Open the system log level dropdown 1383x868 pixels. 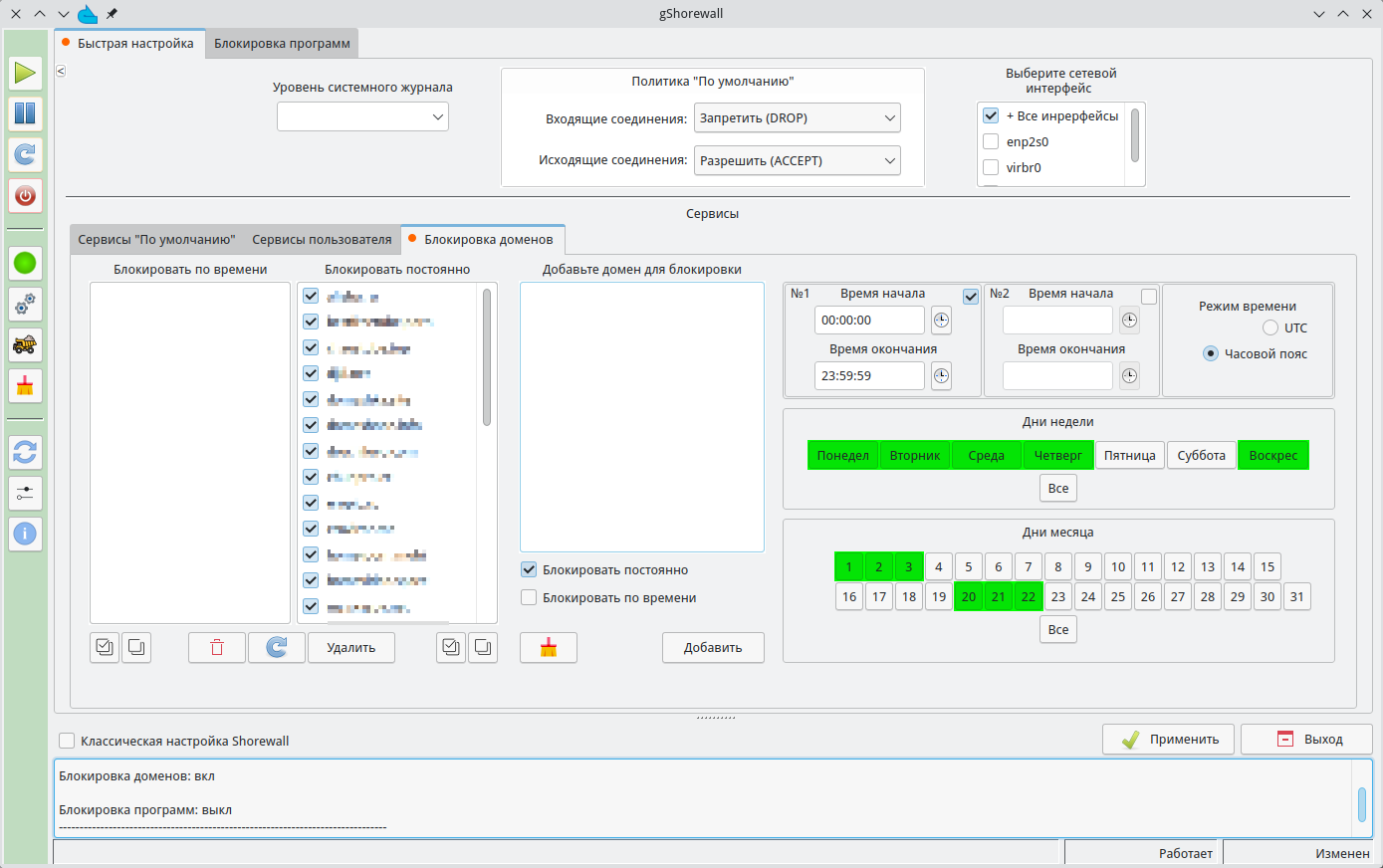pyautogui.click(x=362, y=116)
